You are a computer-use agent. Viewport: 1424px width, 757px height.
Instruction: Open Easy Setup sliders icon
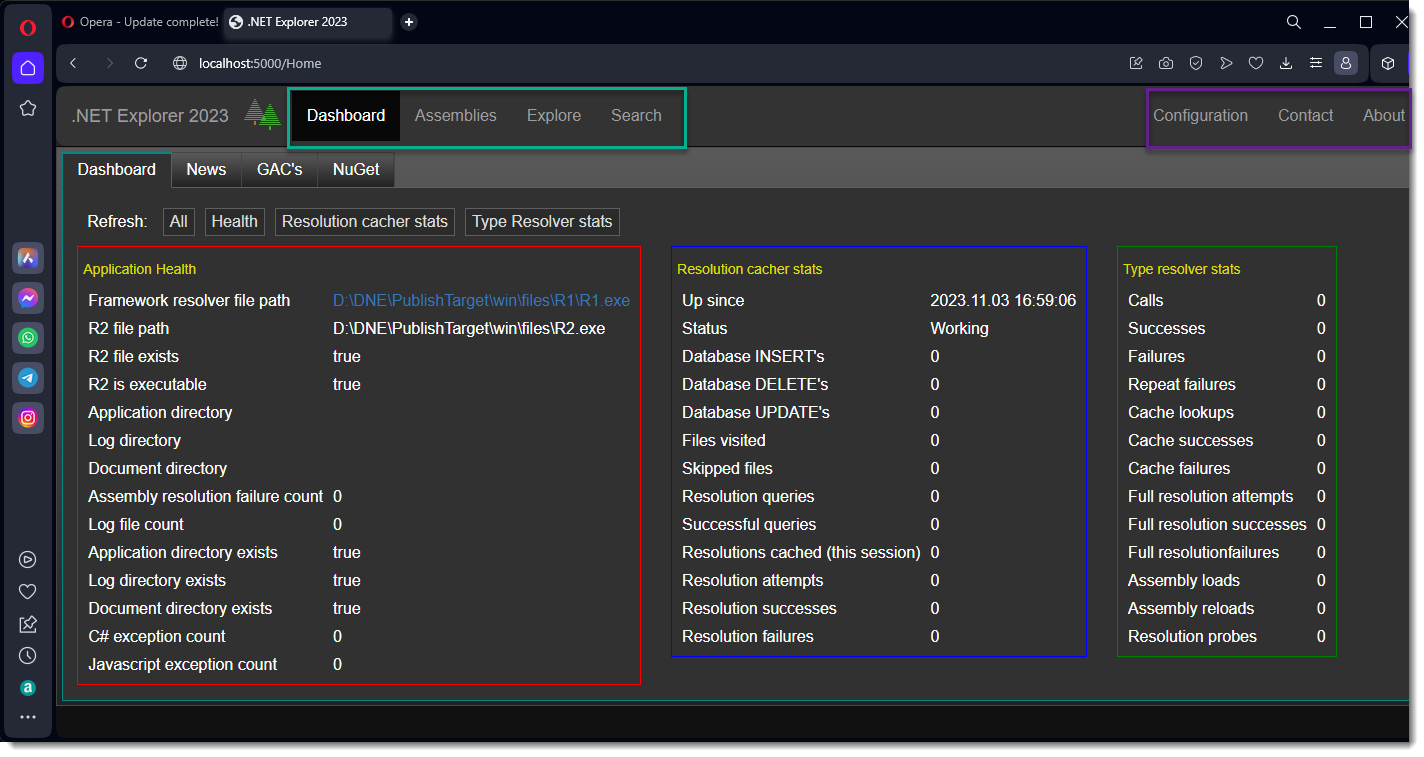(1316, 63)
